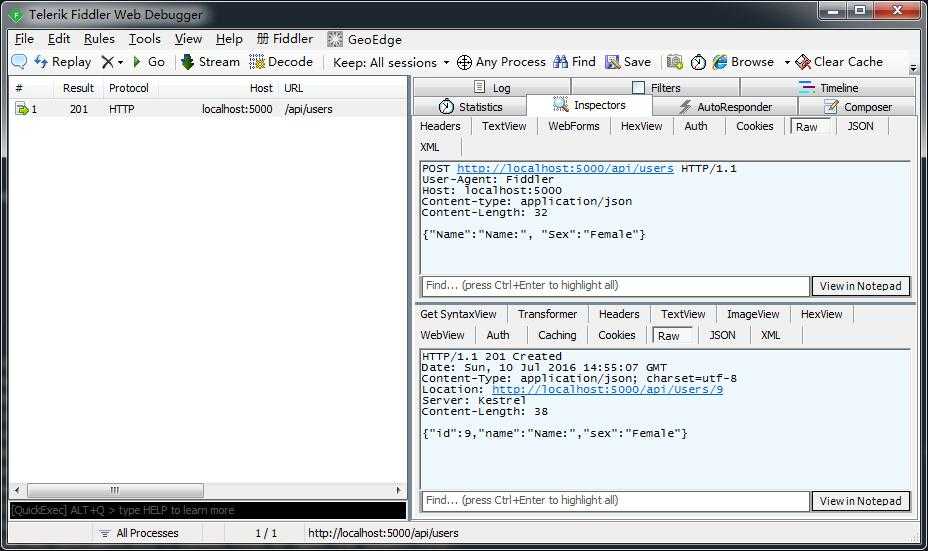Sort sessions by Result column
This screenshot has height=551, width=928.
point(78,88)
